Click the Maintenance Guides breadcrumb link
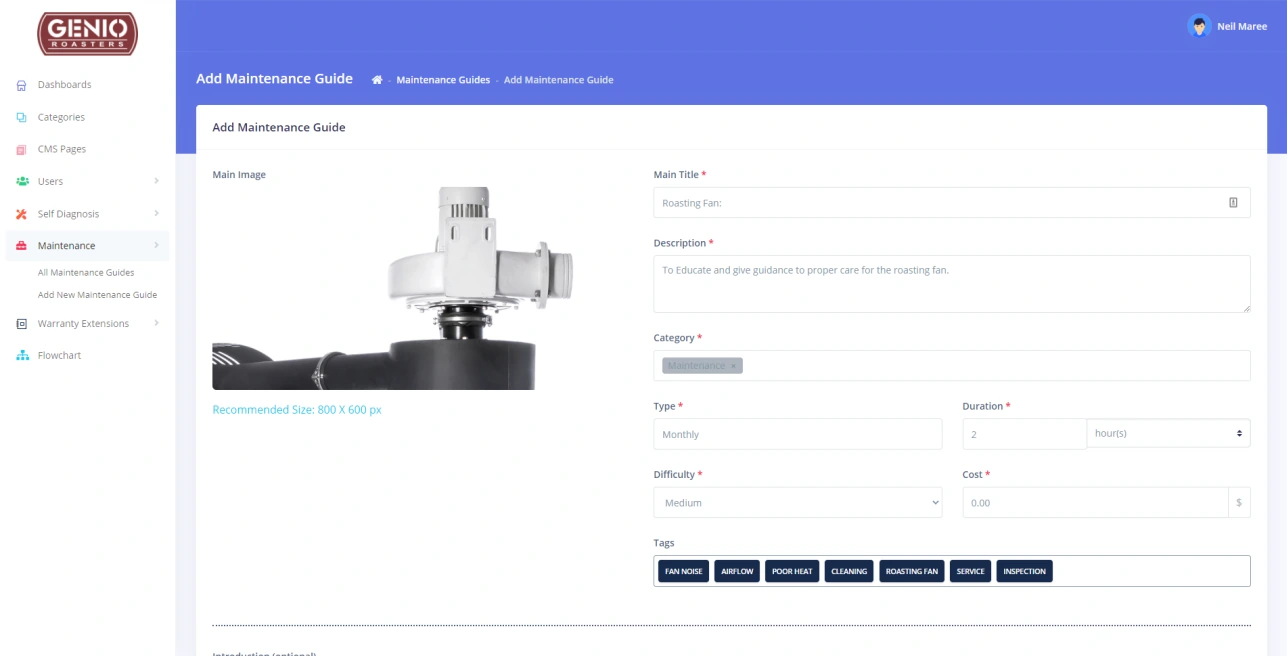This screenshot has width=1287, height=656. click(x=443, y=80)
